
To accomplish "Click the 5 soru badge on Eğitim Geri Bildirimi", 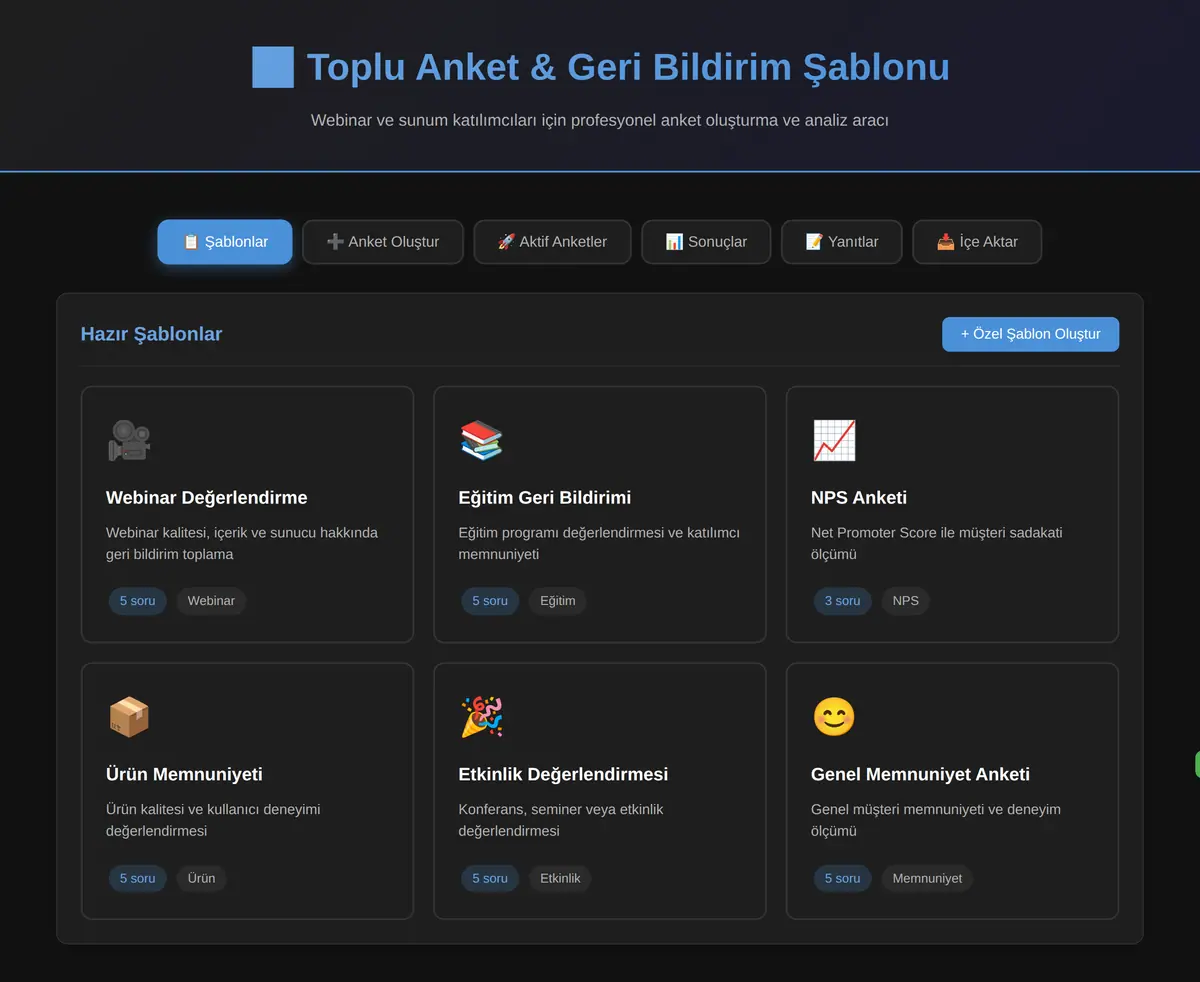I will pyautogui.click(x=490, y=601).
